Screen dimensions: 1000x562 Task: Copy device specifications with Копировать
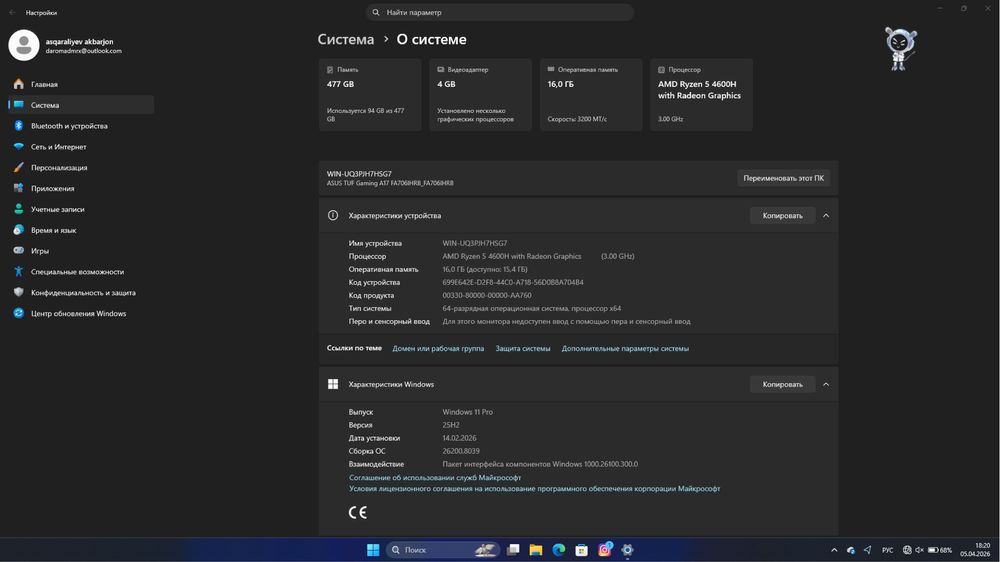coord(782,215)
